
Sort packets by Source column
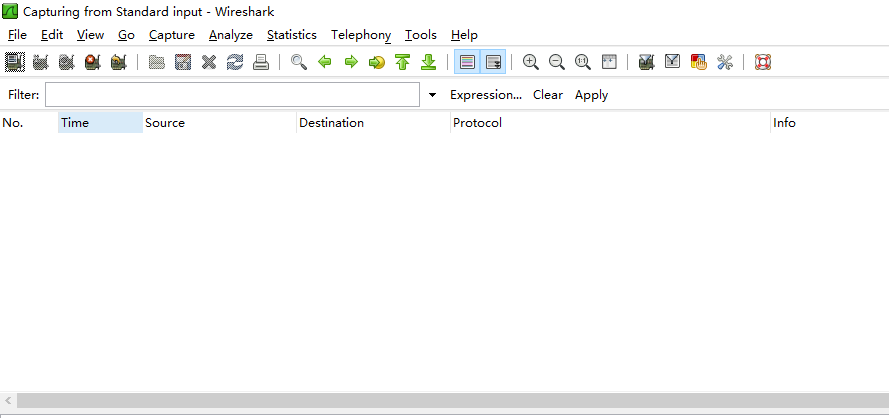[x=219, y=123]
